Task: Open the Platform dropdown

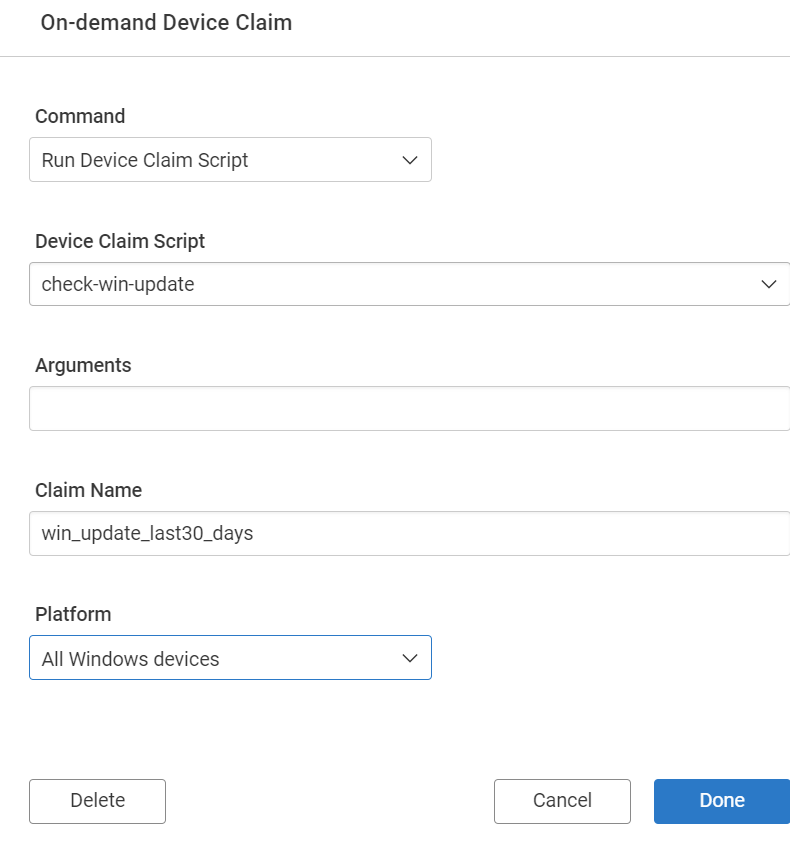Action: [x=230, y=658]
